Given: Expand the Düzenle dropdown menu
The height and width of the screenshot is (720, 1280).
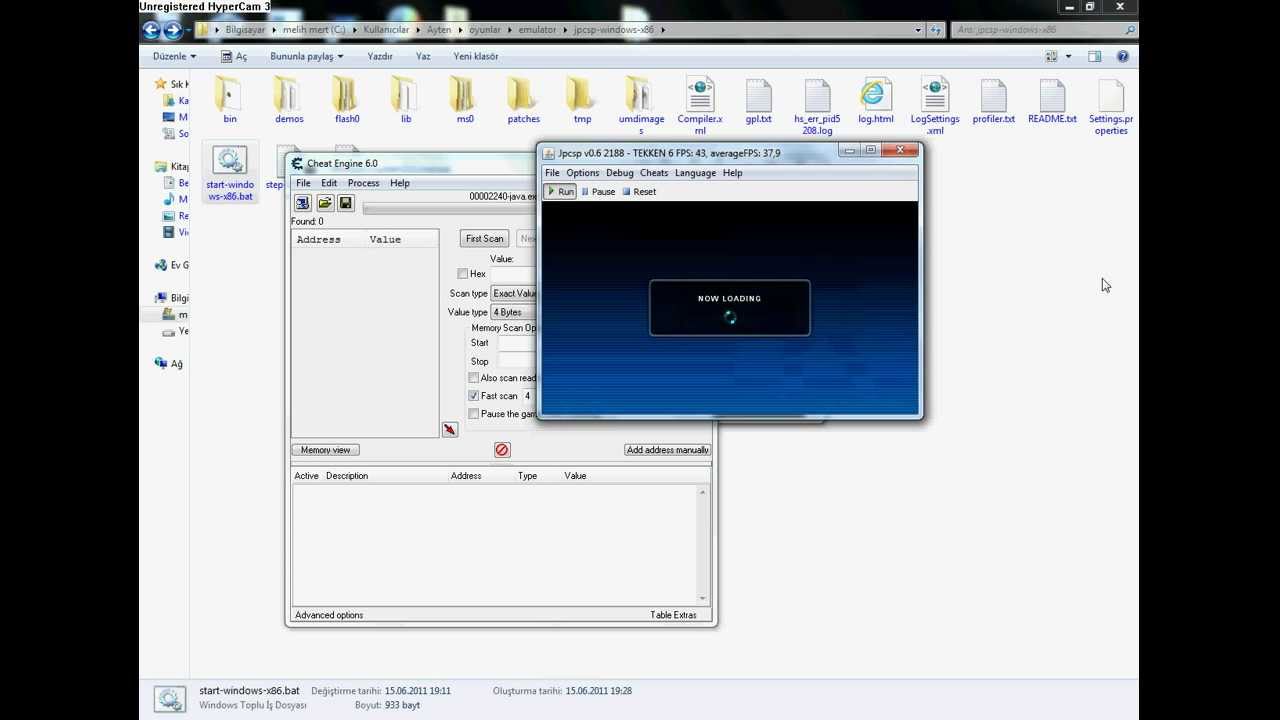Looking at the screenshot, I should [175, 56].
